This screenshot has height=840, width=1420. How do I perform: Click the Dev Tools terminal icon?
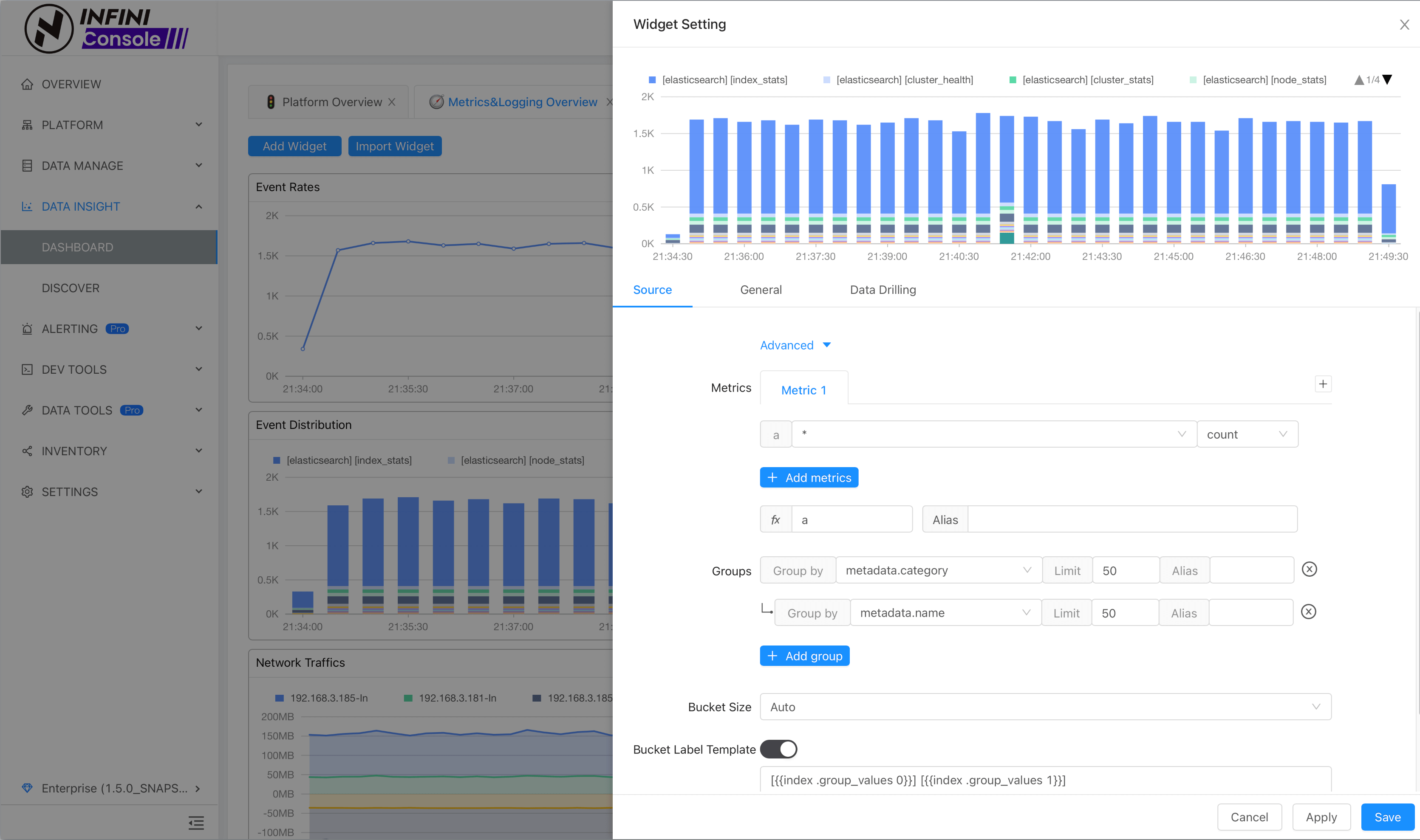tap(27, 369)
